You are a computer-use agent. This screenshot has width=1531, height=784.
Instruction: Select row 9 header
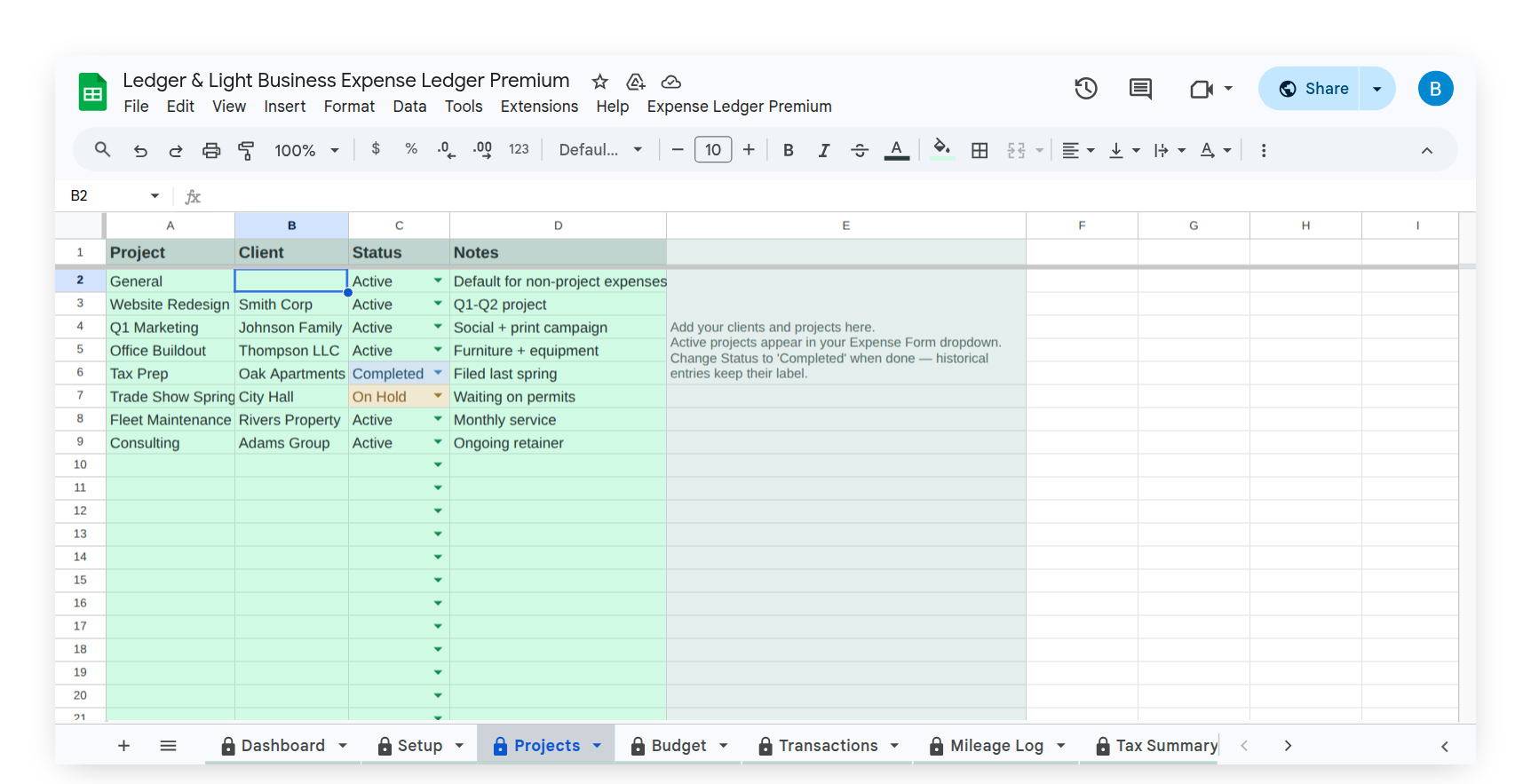pos(80,442)
